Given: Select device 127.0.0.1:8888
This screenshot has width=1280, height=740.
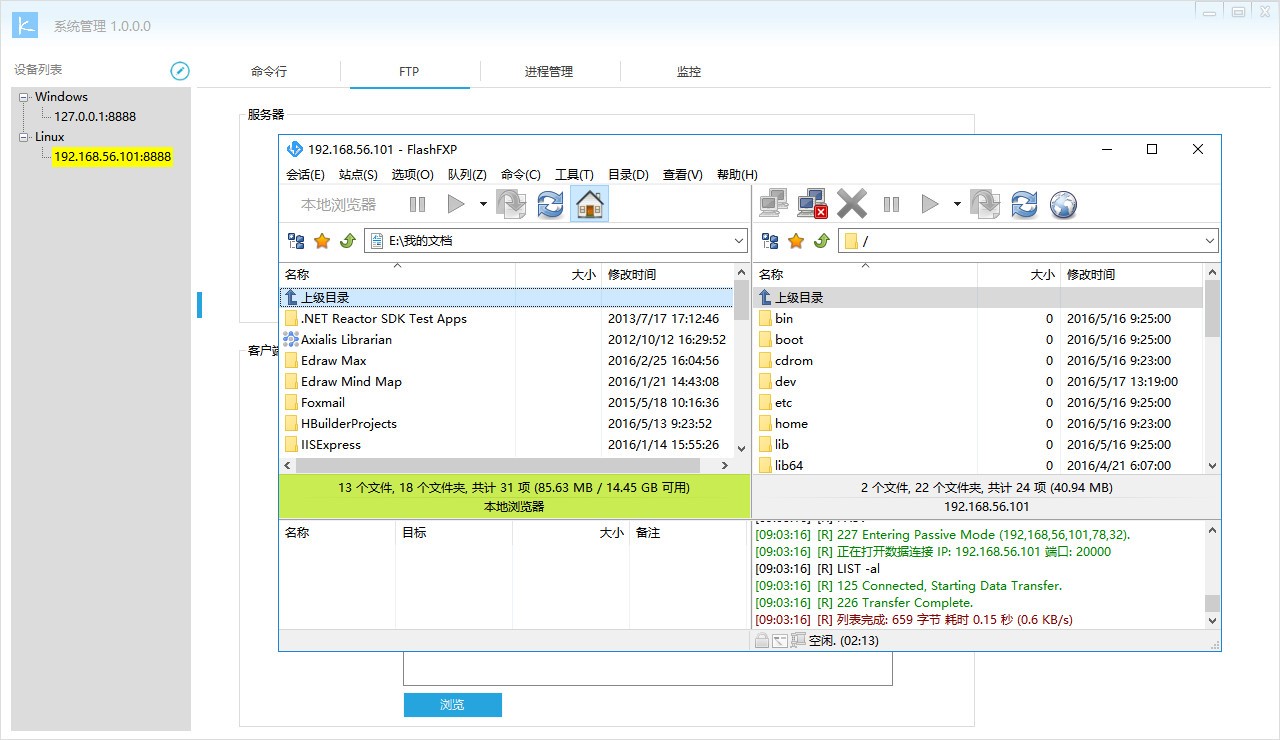Looking at the screenshot, I should (95, 117).
